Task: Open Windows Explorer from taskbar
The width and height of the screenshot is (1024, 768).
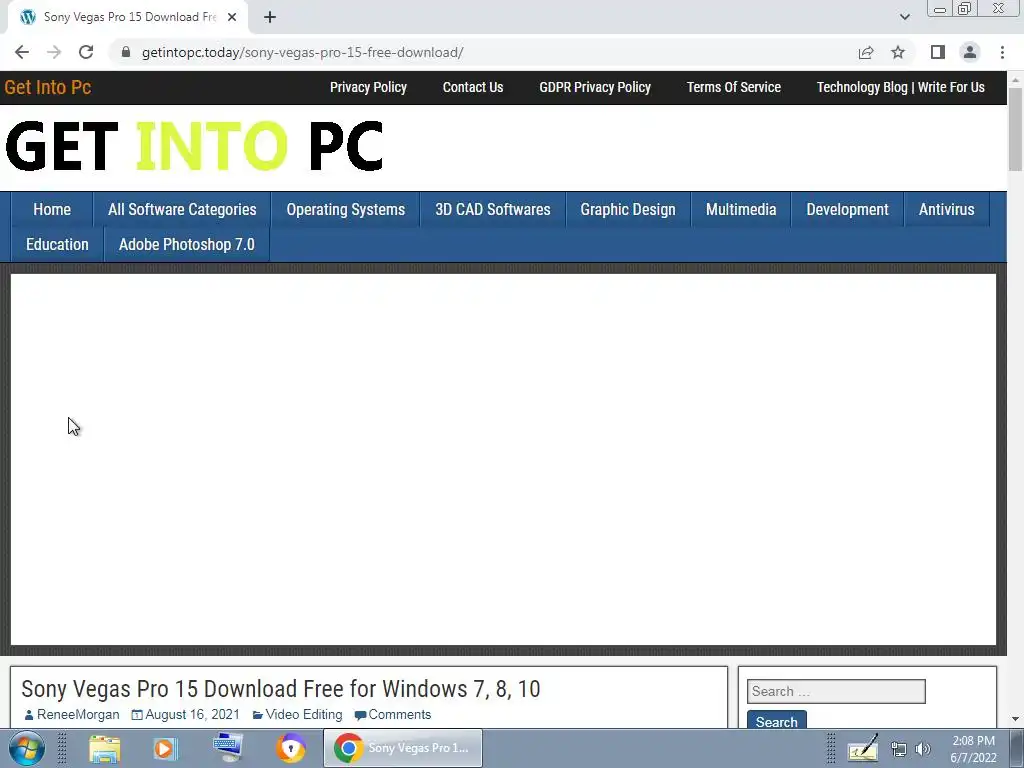Action: 104,748
